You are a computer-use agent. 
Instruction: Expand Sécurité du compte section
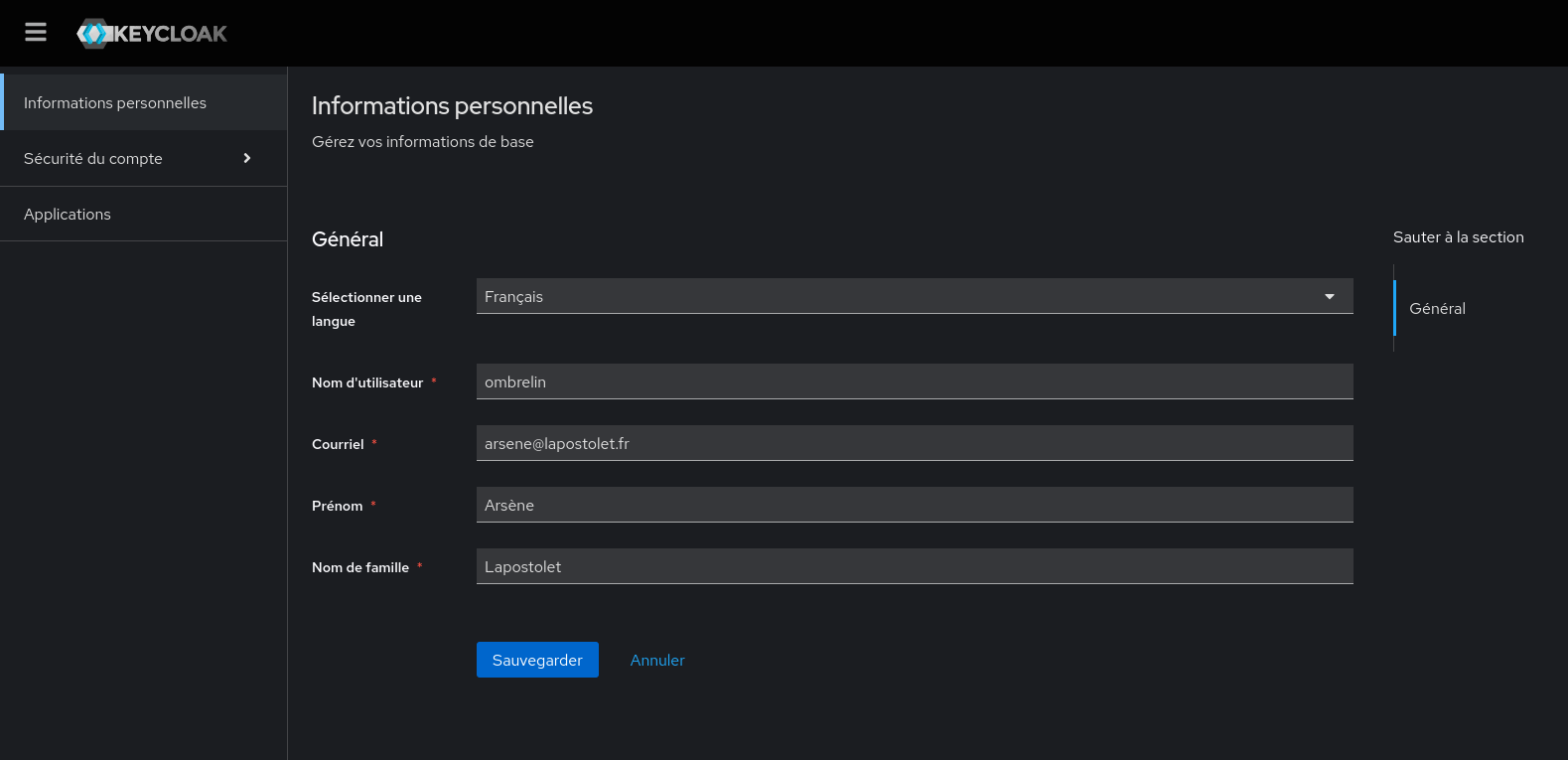click(143, 158)
